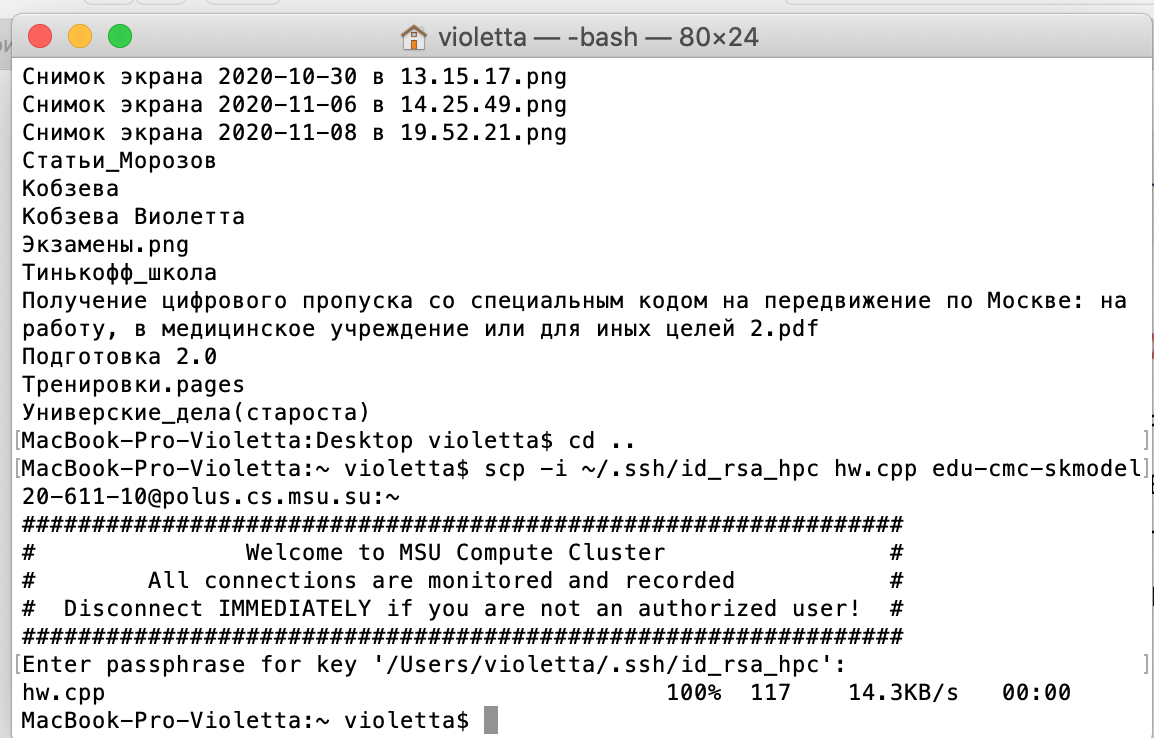Image resolution: width=1154 pixels, height=738 pixels.
Task: Click the '14.3KB/s' transfer speed text
Action: pyautogui.click(x=903, y=692)
